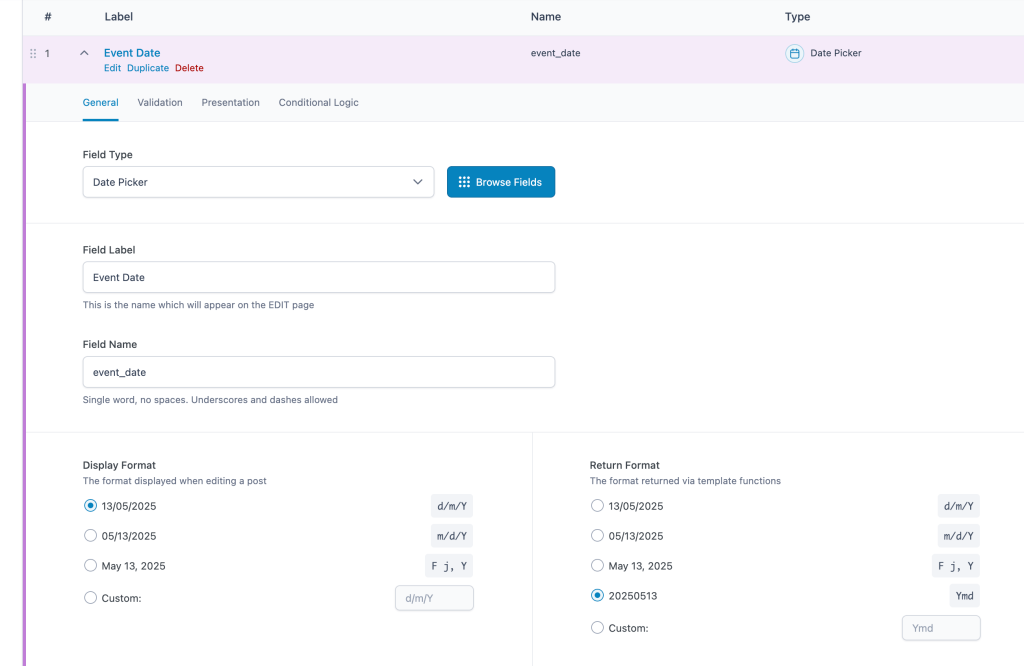
Task: Delete the Event Date field
Action: (189, 69)
